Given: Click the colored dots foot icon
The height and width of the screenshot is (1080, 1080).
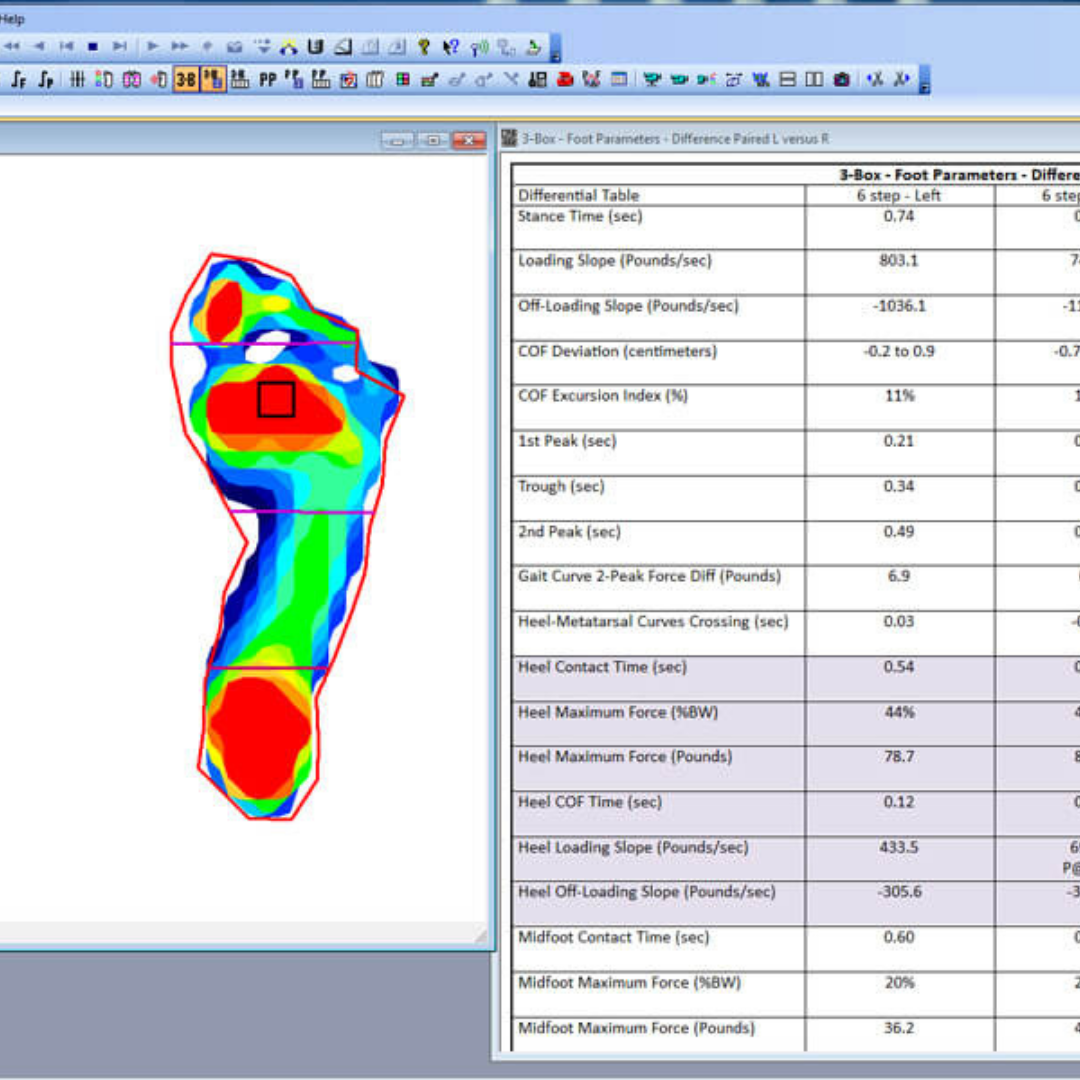Looking at the screenshot, I should [104, 80].
